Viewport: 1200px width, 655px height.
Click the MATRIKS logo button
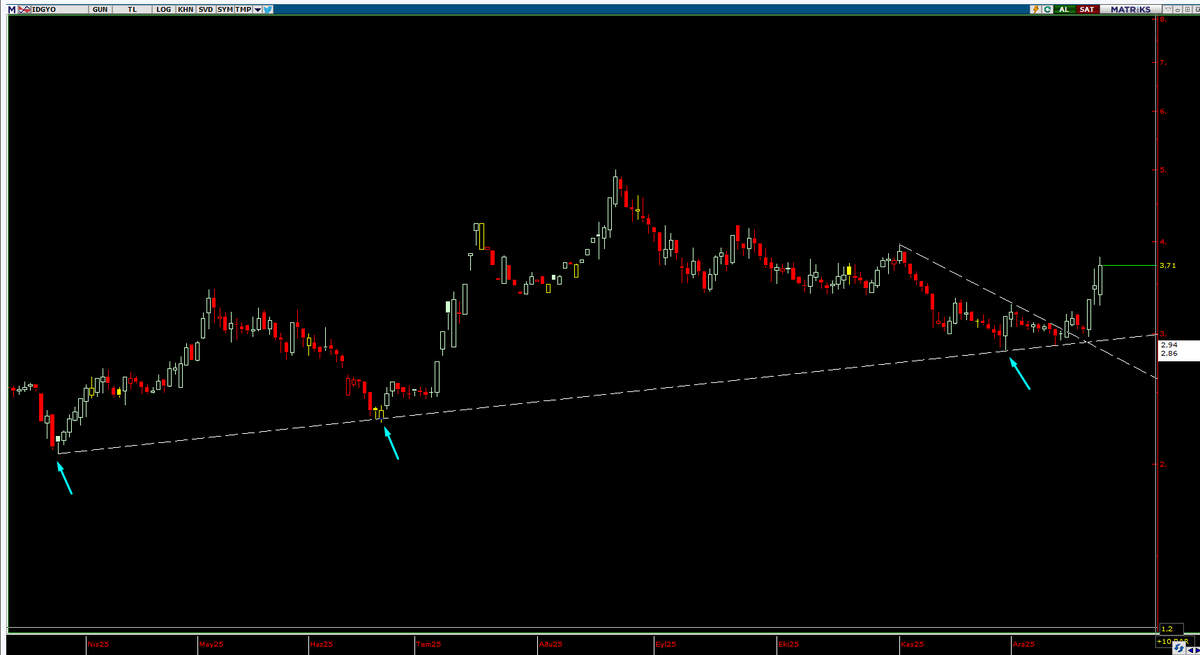pyautogui.click(x=1130, y=9)
